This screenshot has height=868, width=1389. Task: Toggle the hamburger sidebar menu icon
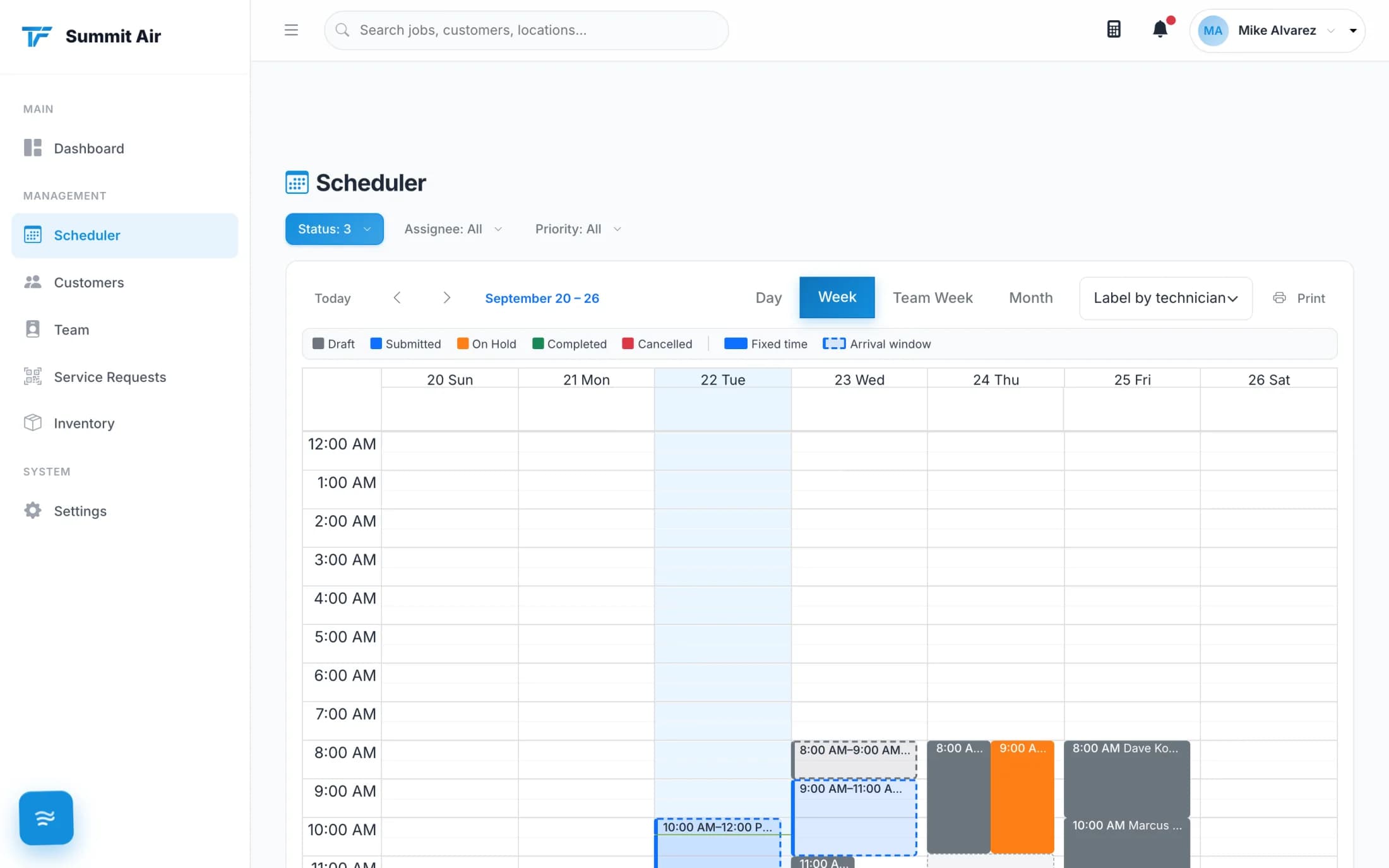click(x=291, y=30)
